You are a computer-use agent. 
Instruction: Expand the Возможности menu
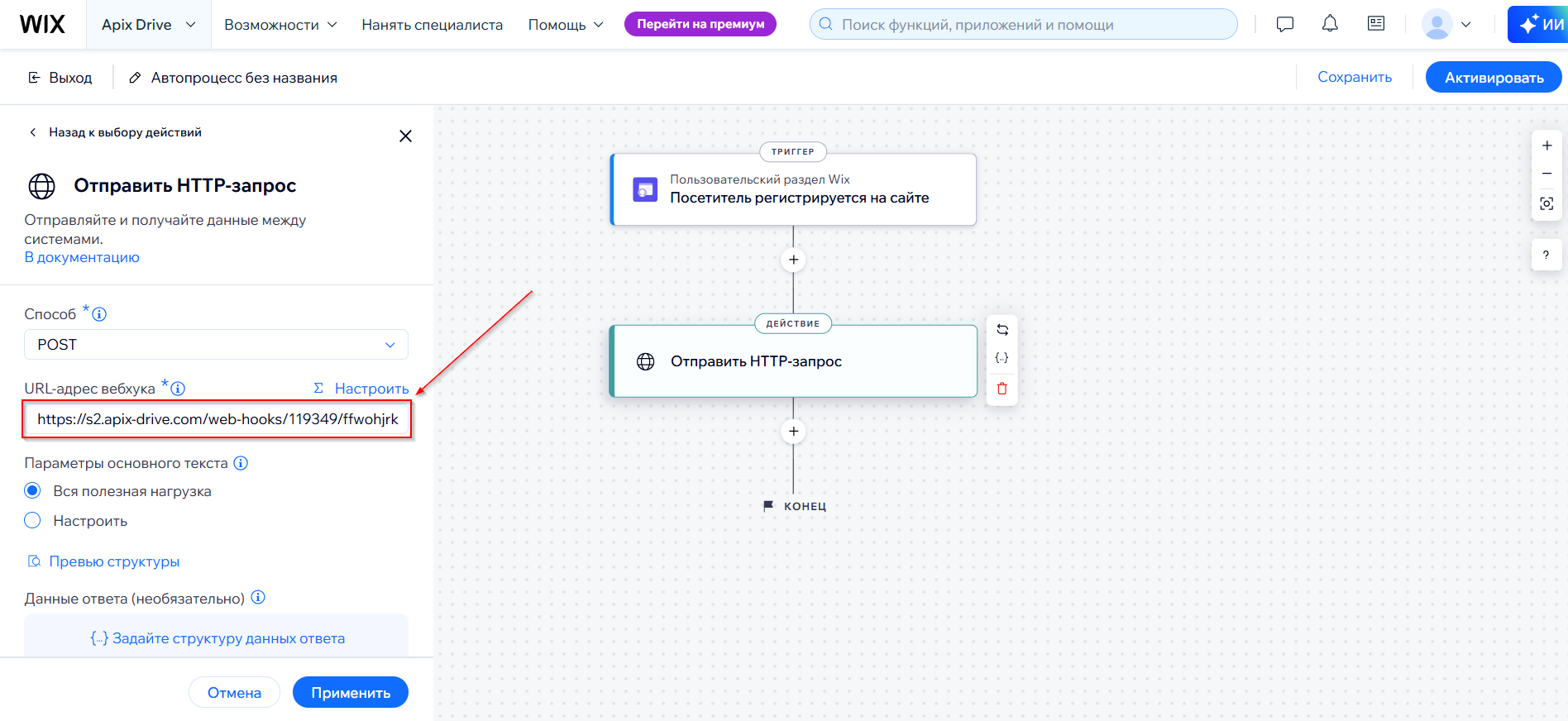tap(280, 25)
